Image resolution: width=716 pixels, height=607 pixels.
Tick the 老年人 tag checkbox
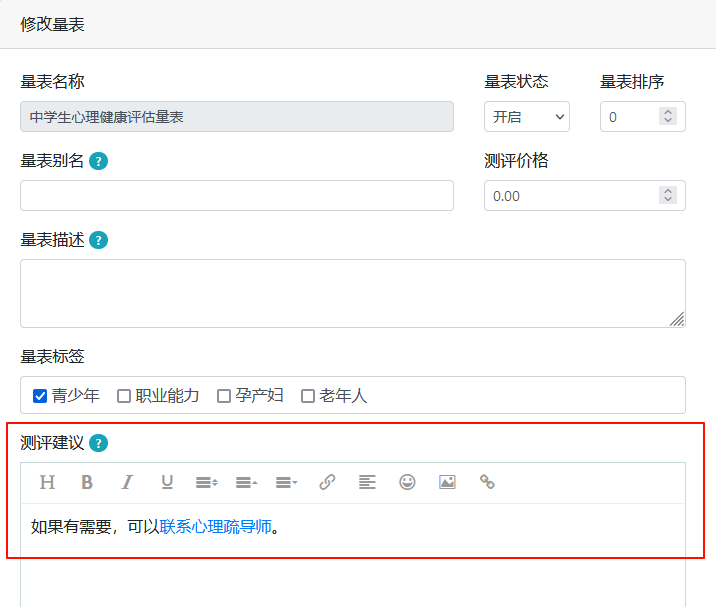point(308,396)
